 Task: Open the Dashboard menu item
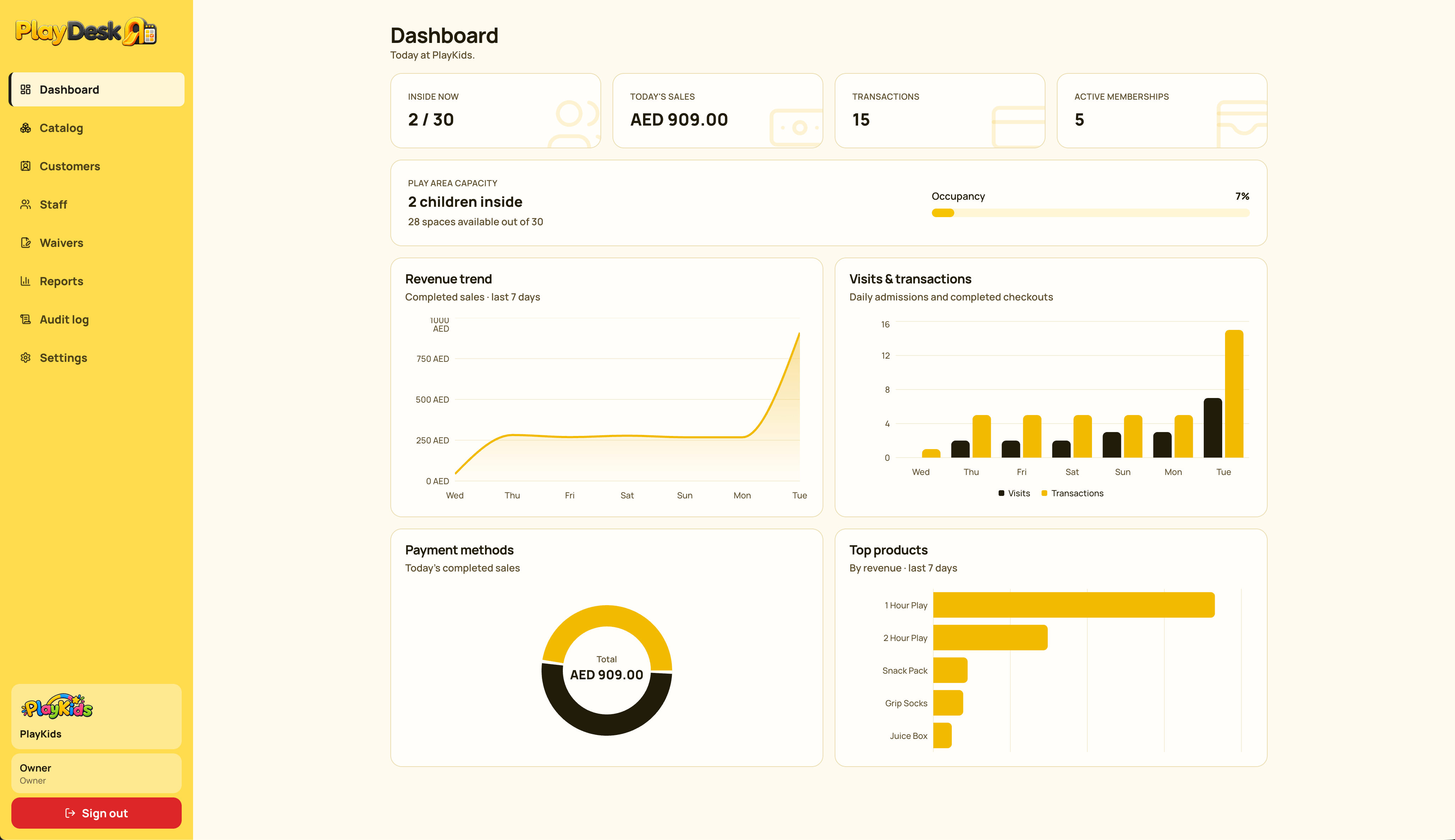pos(97,89)
